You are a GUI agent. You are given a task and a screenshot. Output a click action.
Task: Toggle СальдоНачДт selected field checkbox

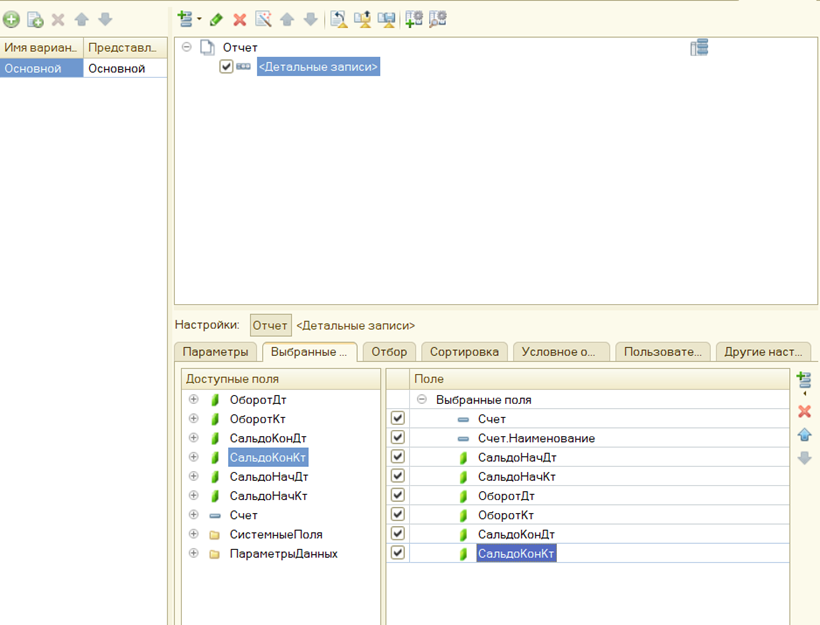(397, 457)
